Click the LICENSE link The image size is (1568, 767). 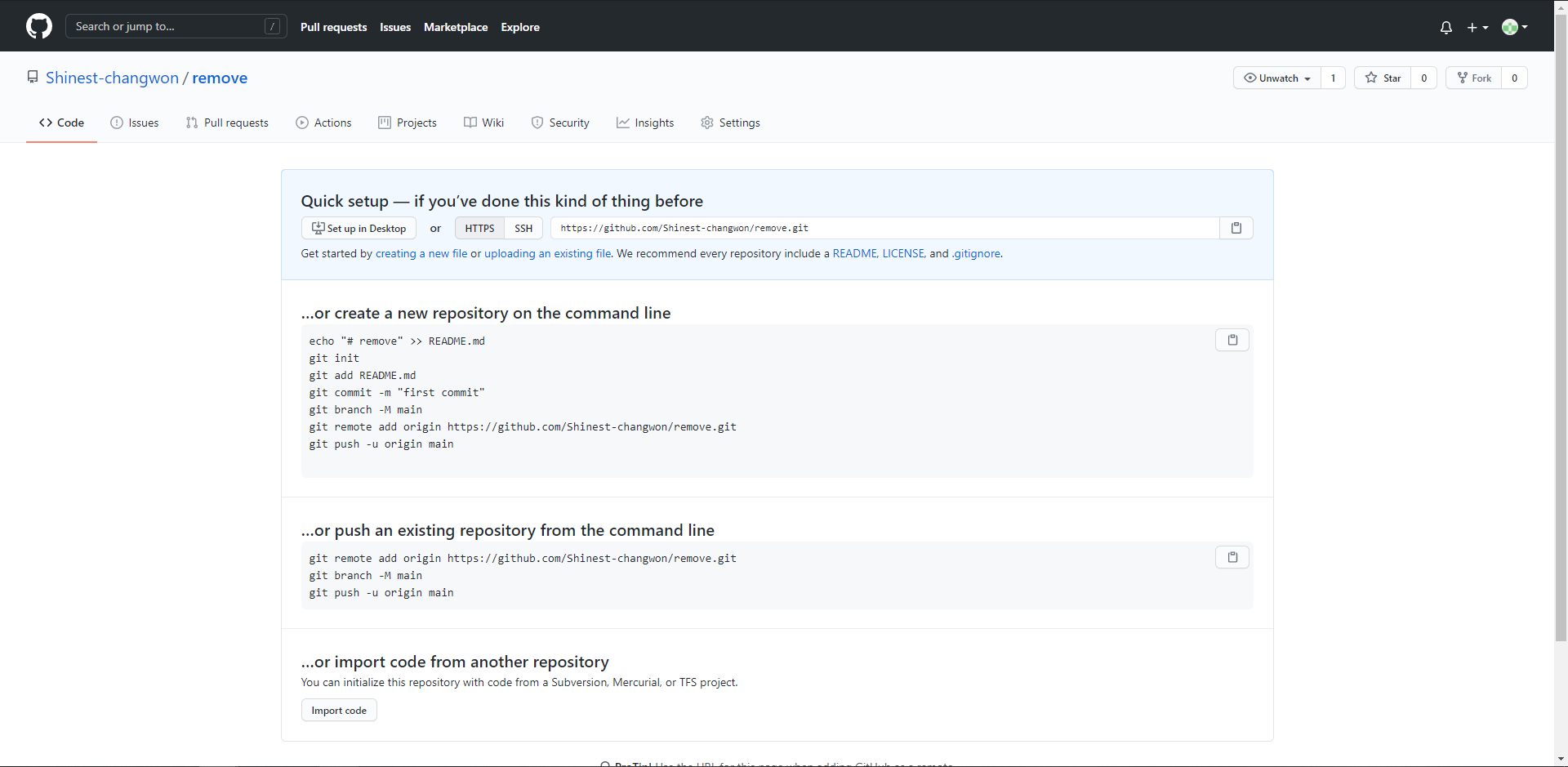click(903, 253)
